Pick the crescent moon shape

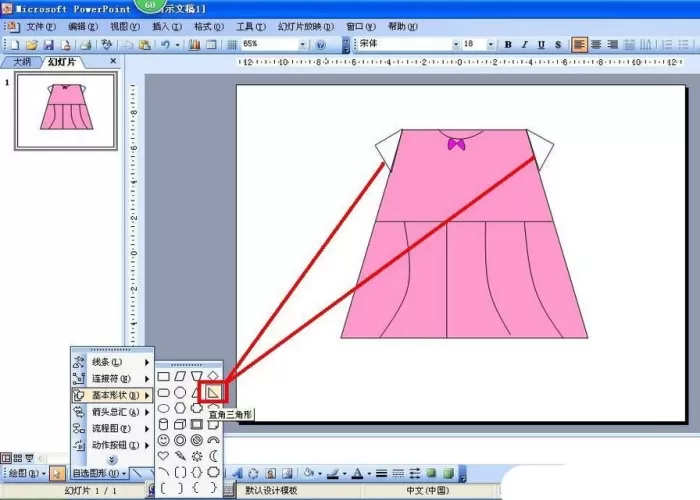(x=213, y=456)
